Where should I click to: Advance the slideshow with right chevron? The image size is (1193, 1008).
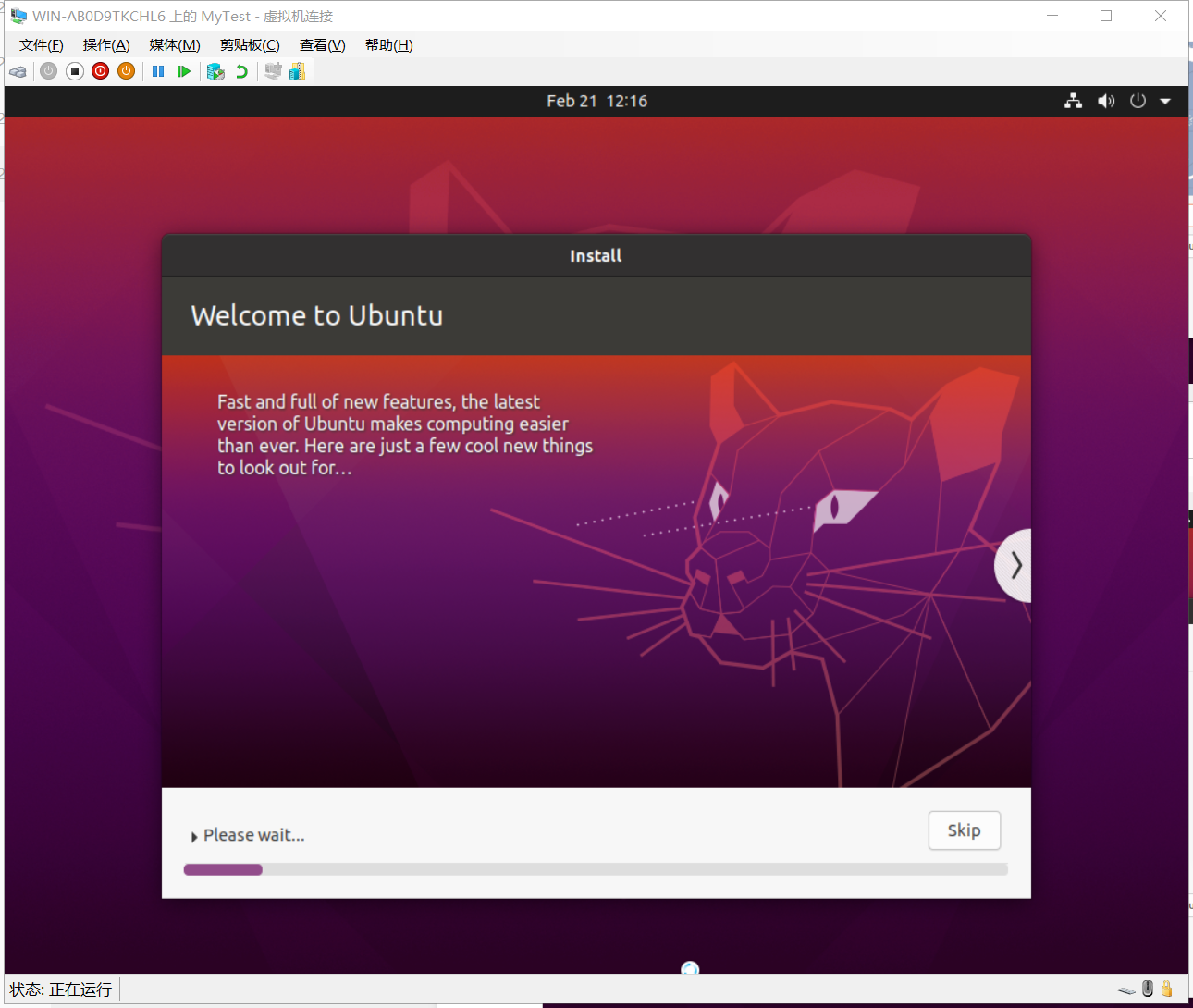1015,565
